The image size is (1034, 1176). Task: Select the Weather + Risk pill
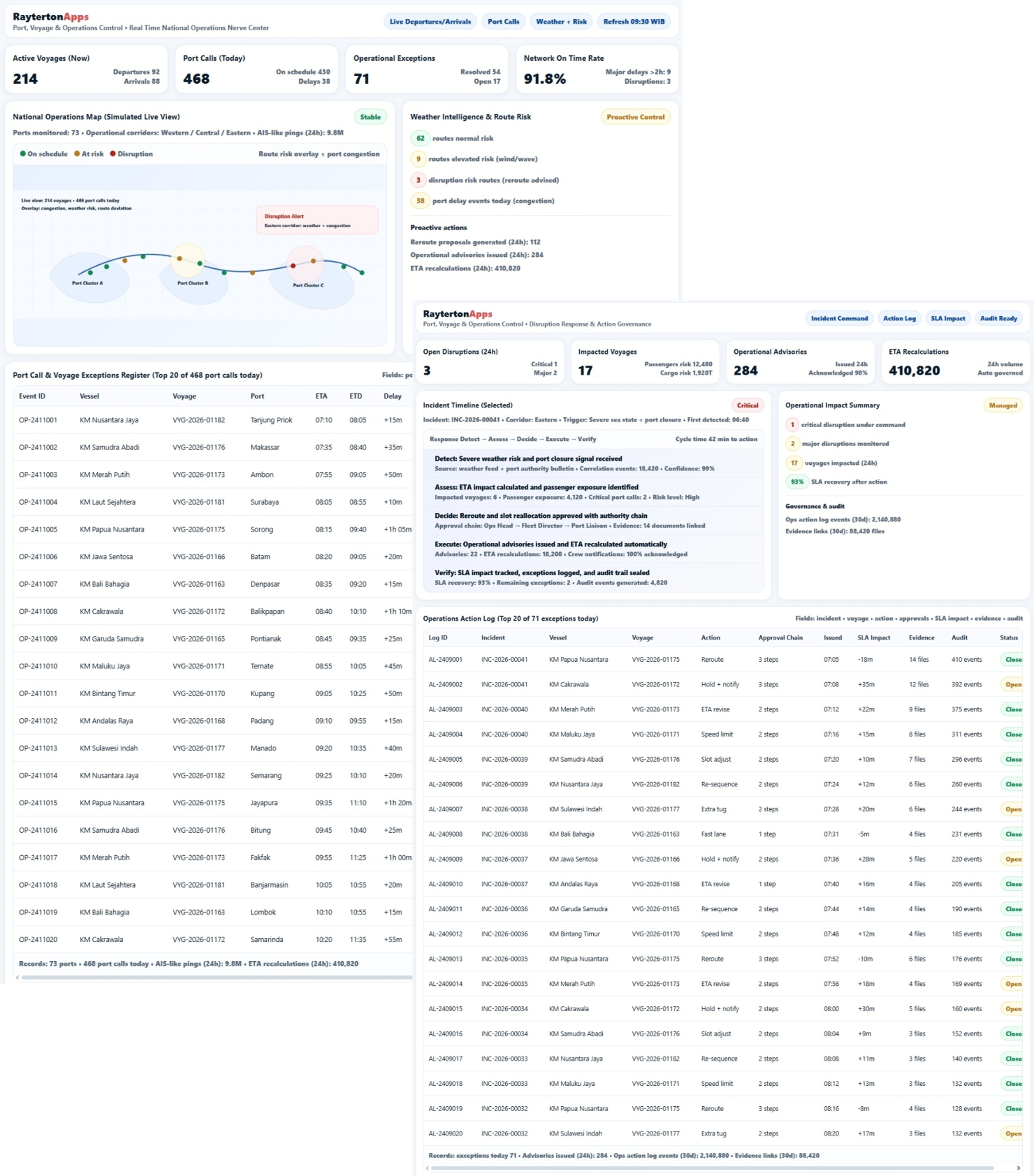click(x=561, y=22)
